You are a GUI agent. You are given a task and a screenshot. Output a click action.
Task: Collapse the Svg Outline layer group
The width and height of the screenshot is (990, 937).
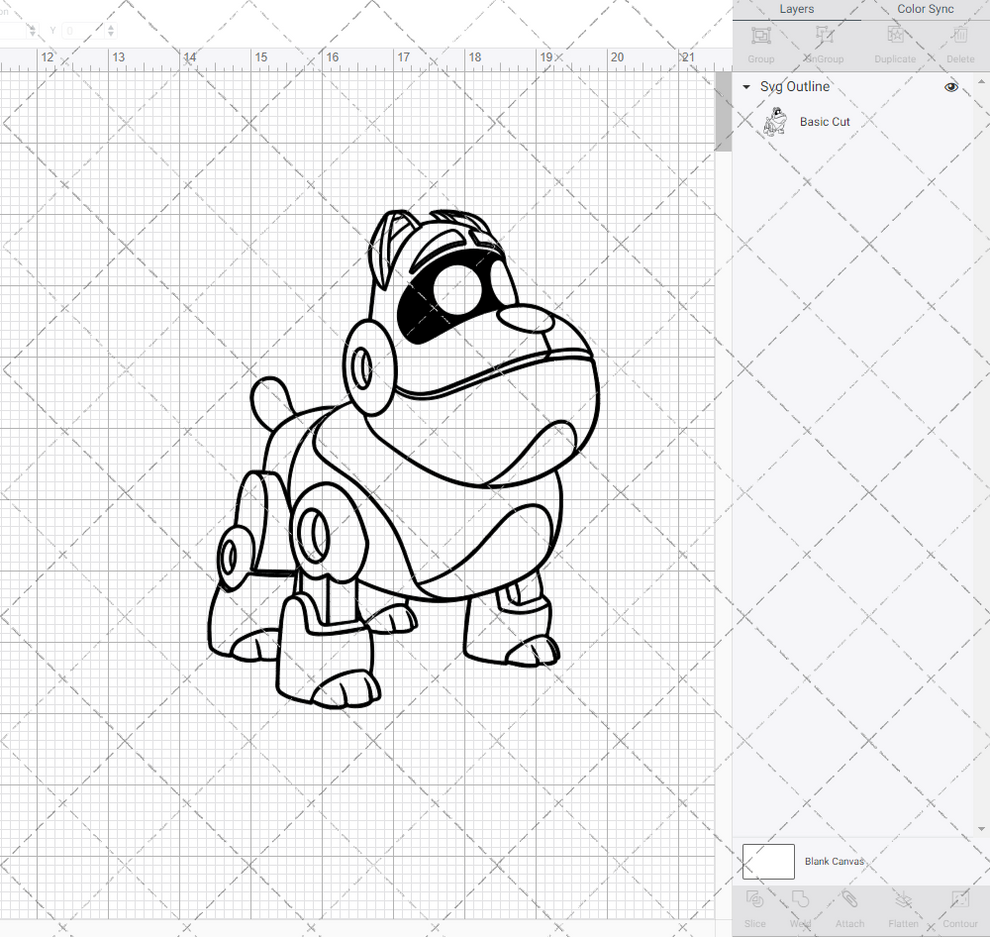(x=746, y=87)
